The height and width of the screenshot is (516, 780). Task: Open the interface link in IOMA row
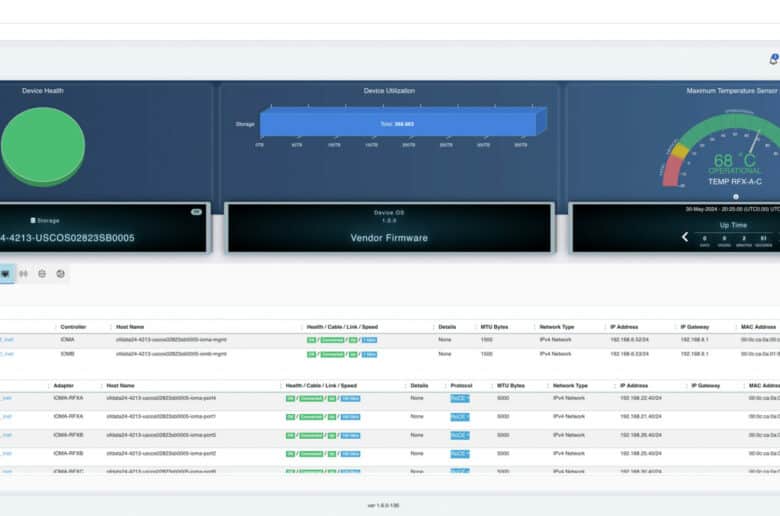pos(6,340)
